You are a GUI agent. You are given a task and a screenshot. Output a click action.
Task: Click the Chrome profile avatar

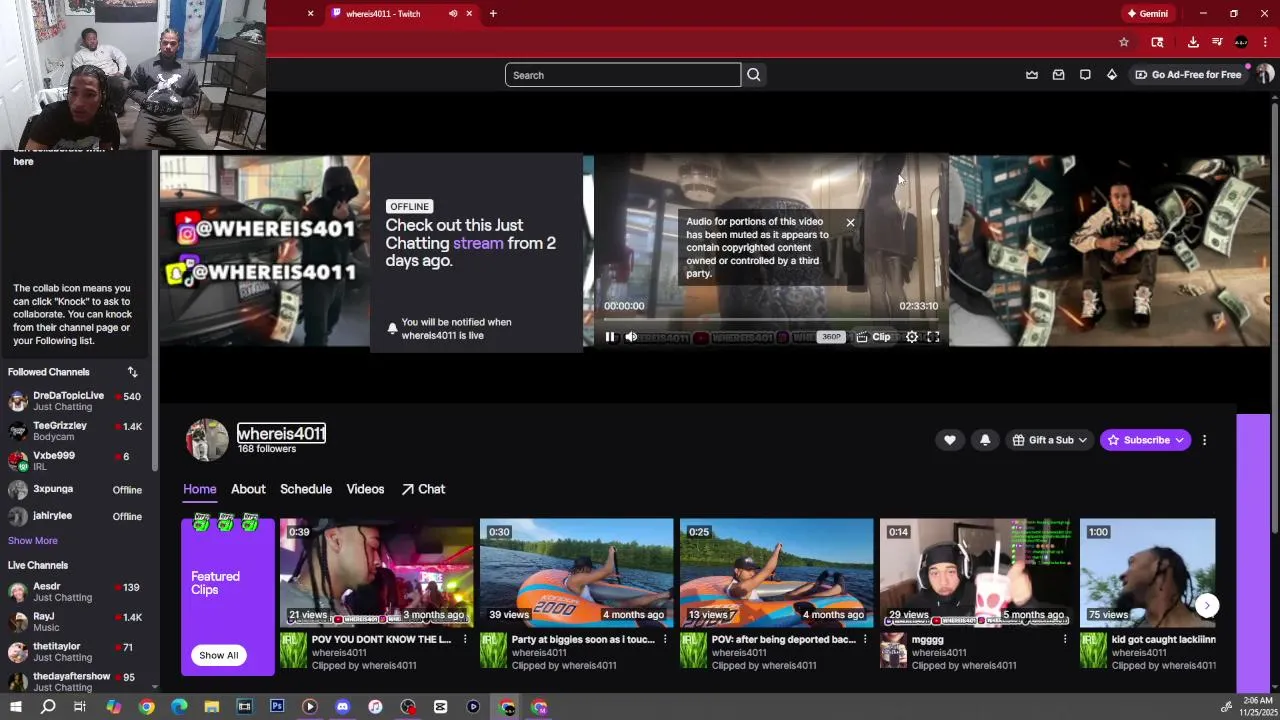pos(1241,42)
